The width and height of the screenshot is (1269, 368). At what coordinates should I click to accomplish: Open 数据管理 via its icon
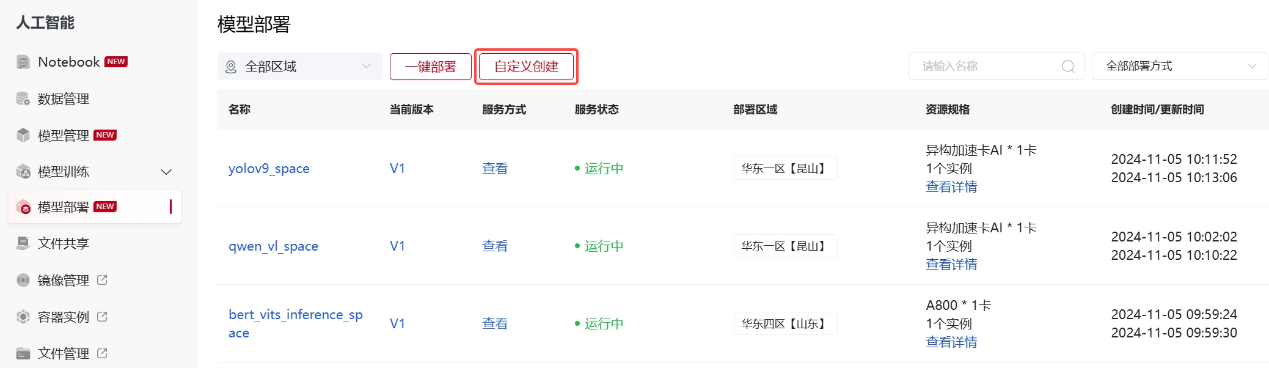(x=24, y=99)
